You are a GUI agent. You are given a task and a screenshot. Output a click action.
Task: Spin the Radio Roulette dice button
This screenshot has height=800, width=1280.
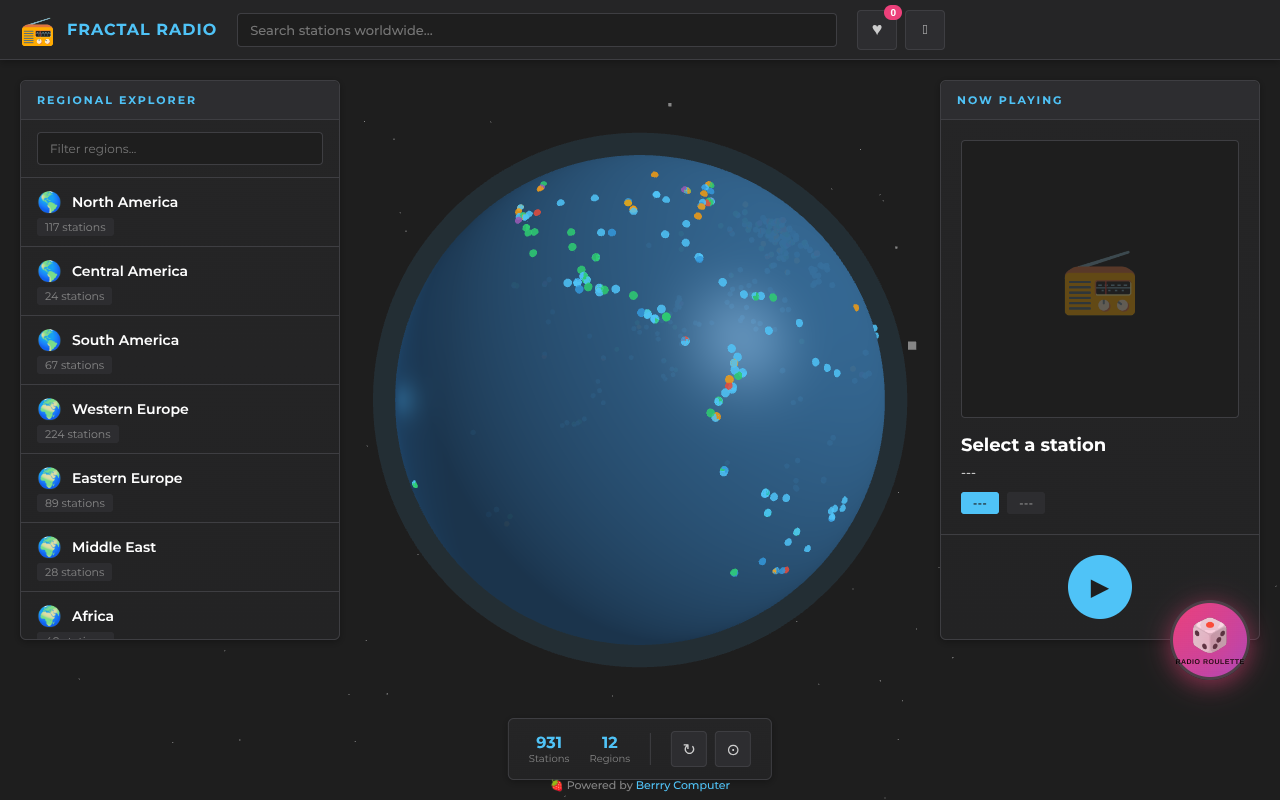click(1210, 639)
